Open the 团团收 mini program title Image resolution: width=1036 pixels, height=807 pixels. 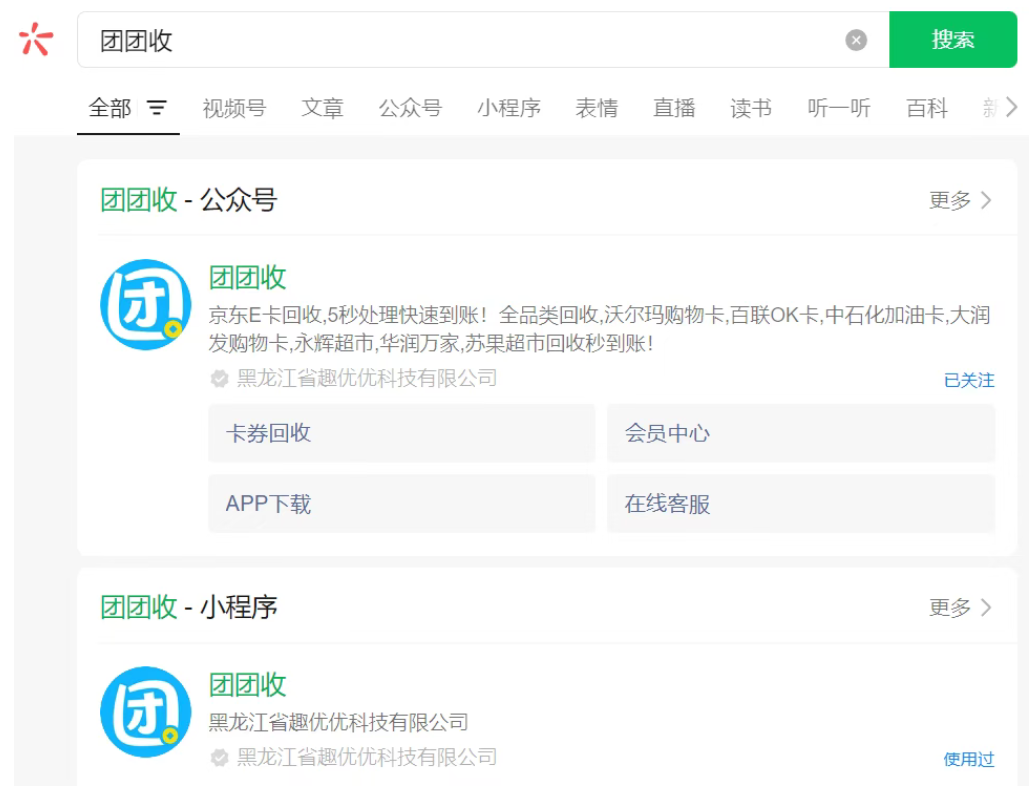(247, 685)
